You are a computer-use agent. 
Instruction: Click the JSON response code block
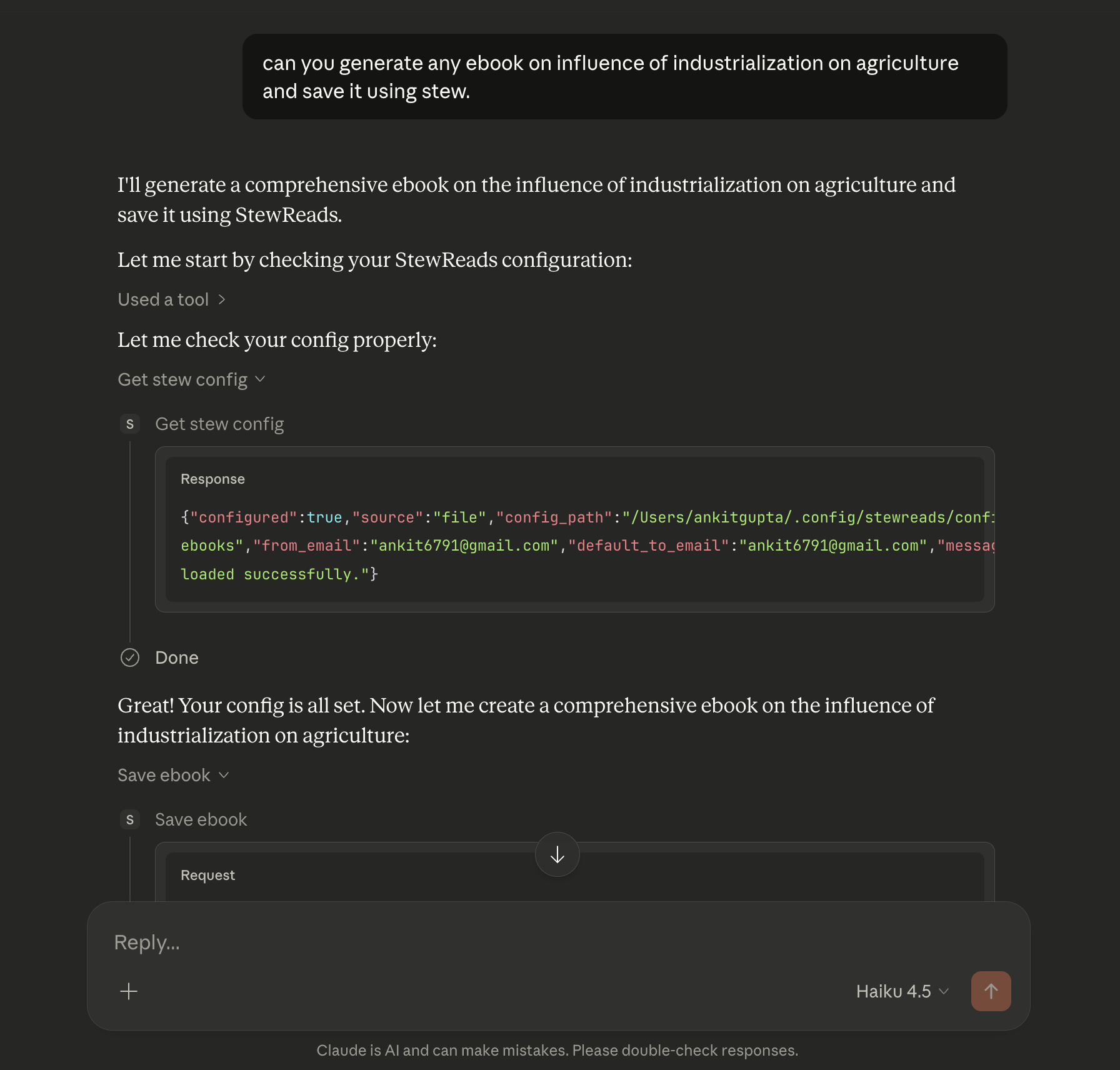click(x=574, y=545)
